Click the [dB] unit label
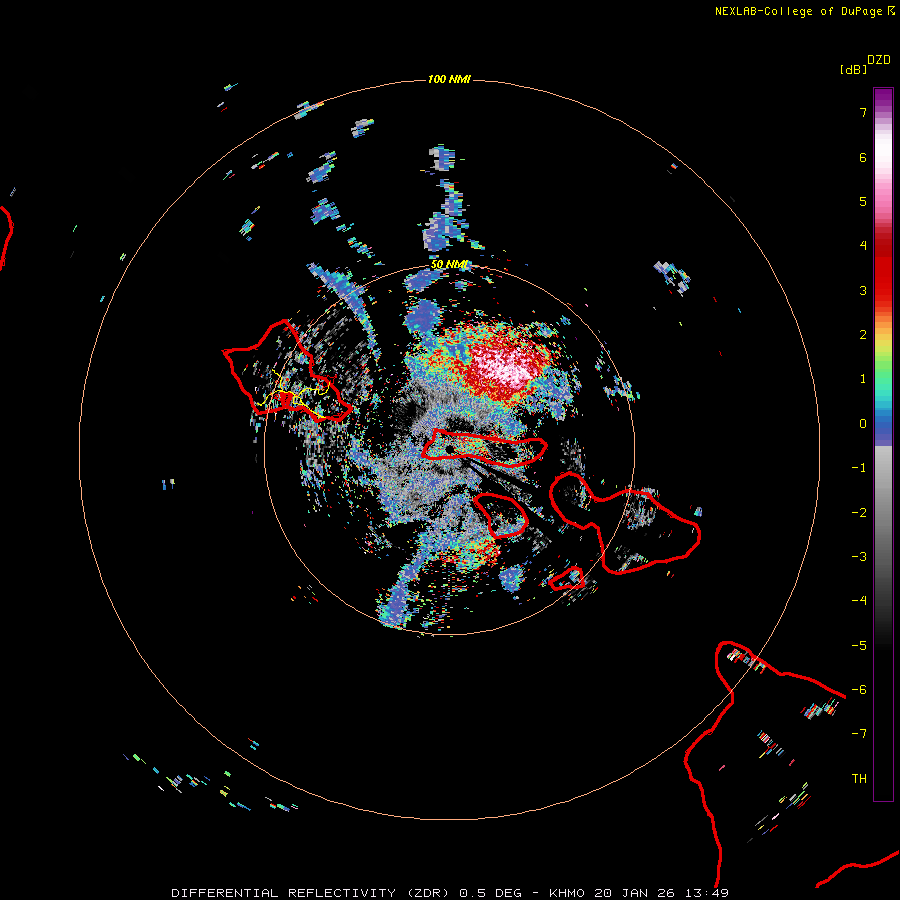 (x=853, y=69)
